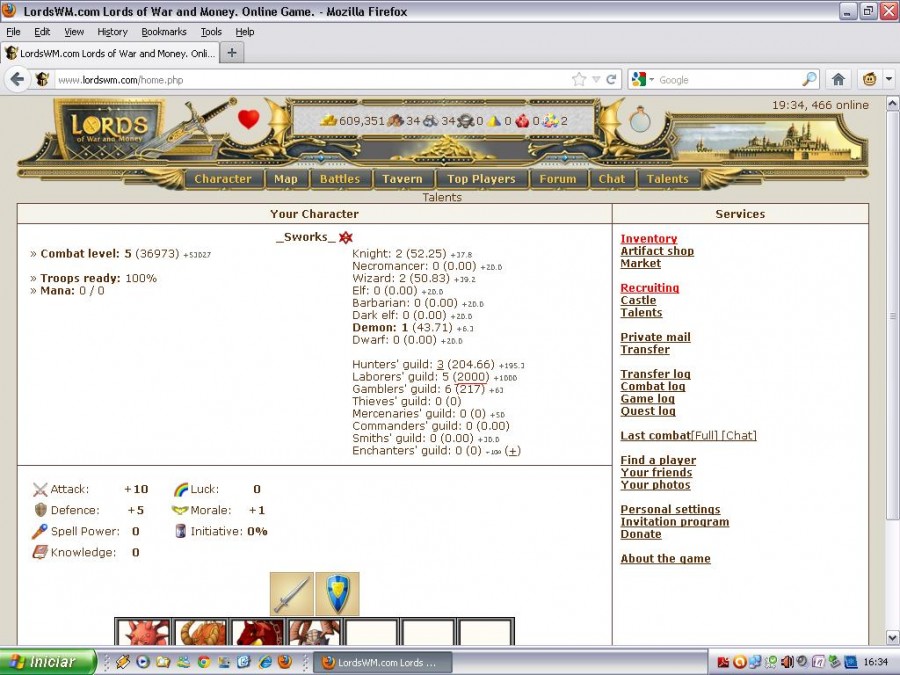Open a new tab with the plus button
The height and width of the screenshot is (675, 900).
(232, 53)
